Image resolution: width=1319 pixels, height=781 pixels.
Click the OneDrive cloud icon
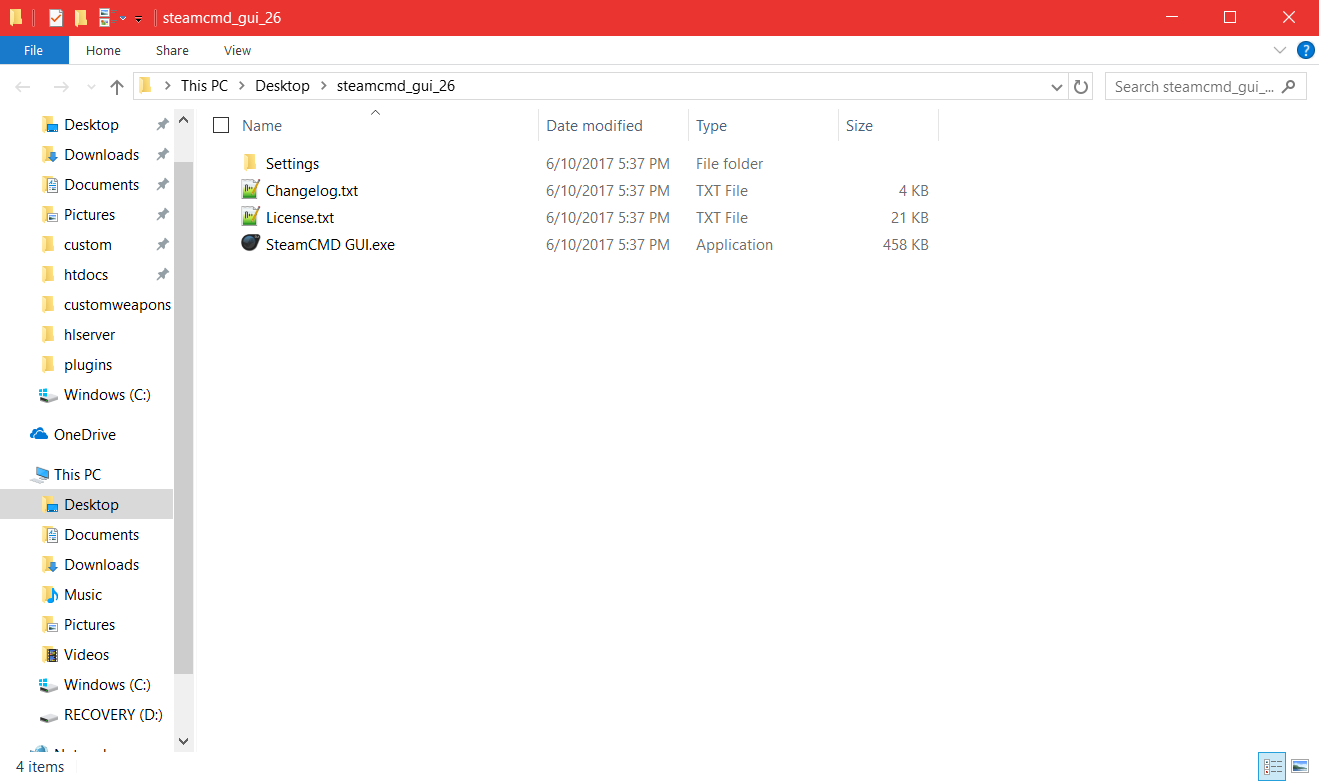[39, 434]
